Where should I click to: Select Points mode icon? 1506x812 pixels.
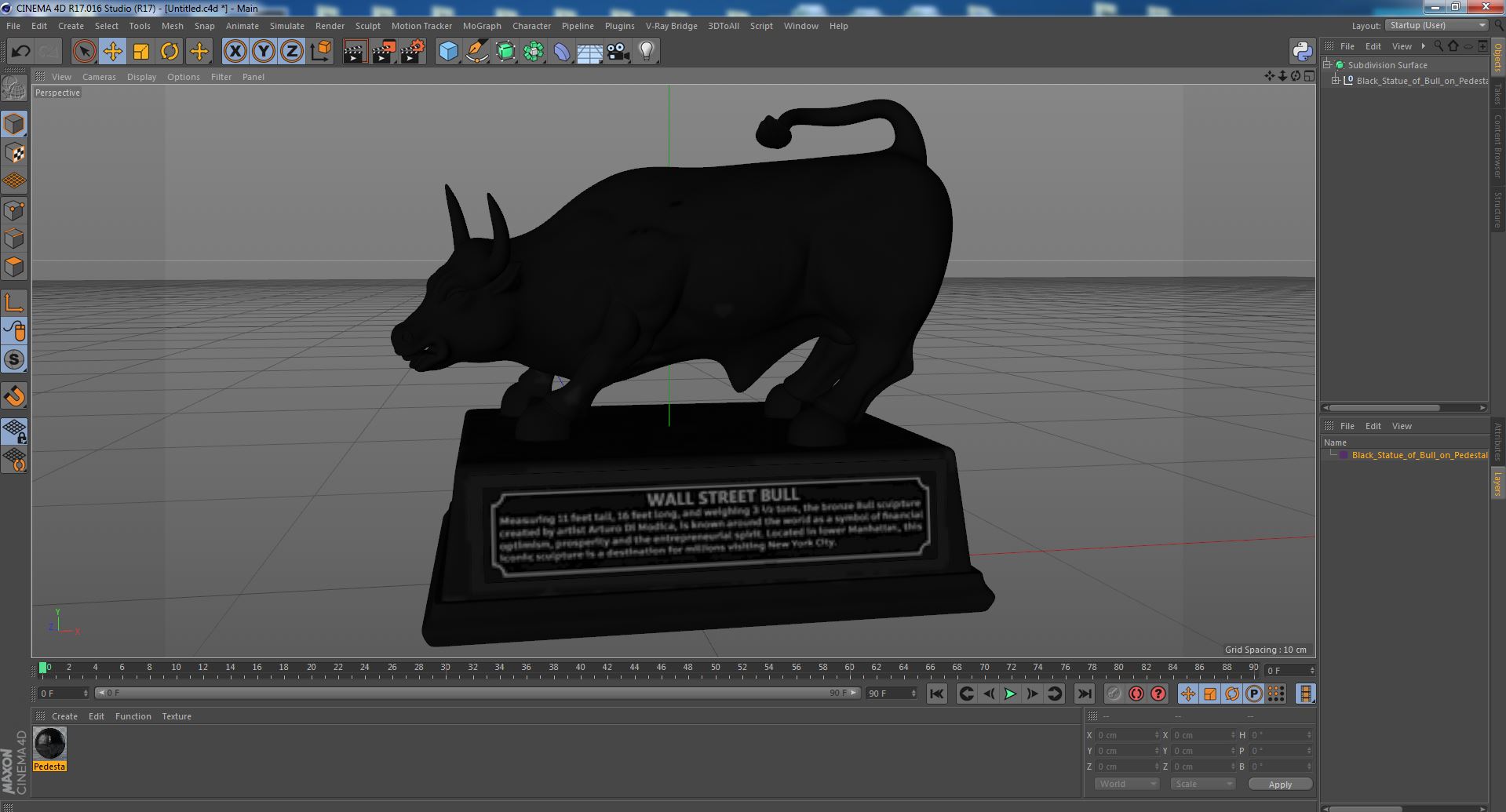(x=14, y=210)
